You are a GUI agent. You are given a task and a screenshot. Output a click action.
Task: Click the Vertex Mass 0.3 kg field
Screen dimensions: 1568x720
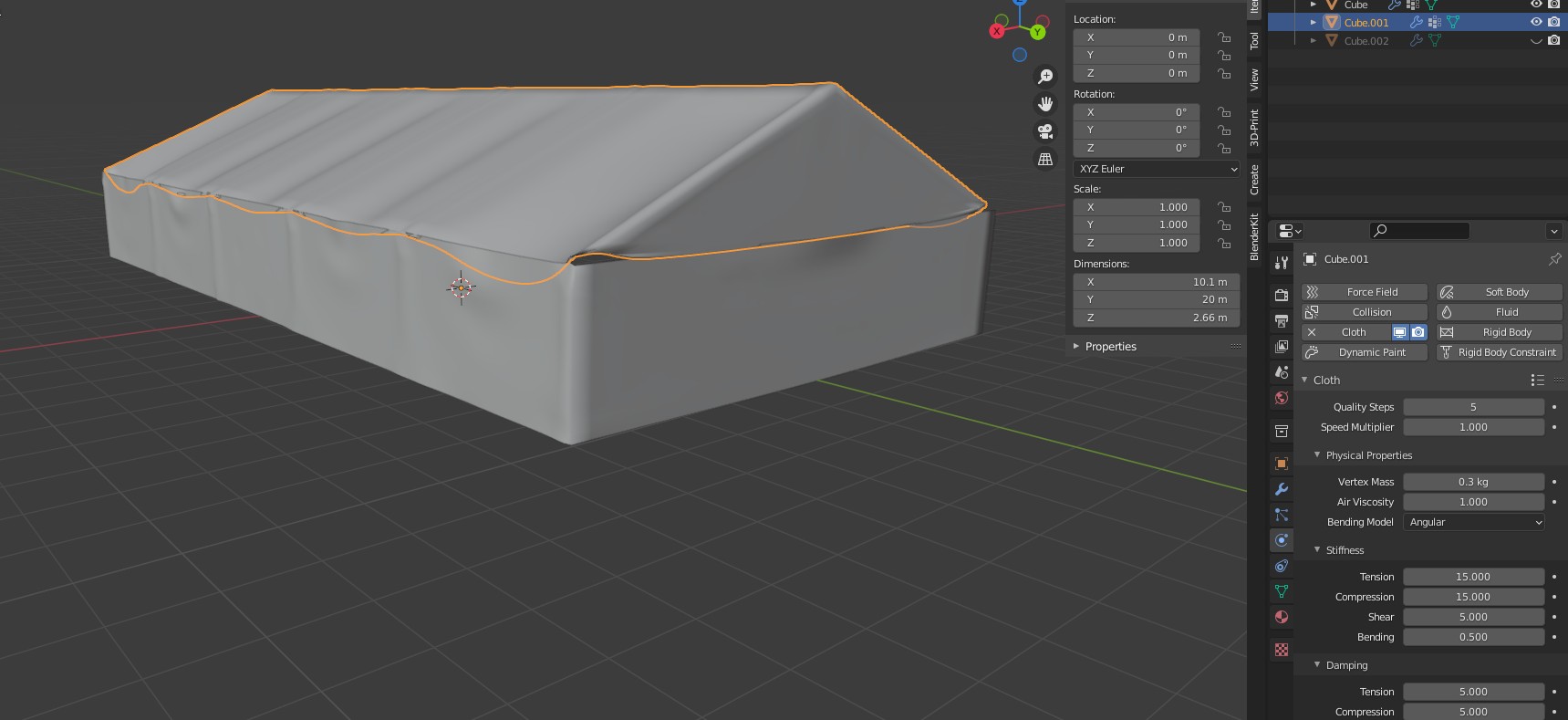coord(1473,482)
